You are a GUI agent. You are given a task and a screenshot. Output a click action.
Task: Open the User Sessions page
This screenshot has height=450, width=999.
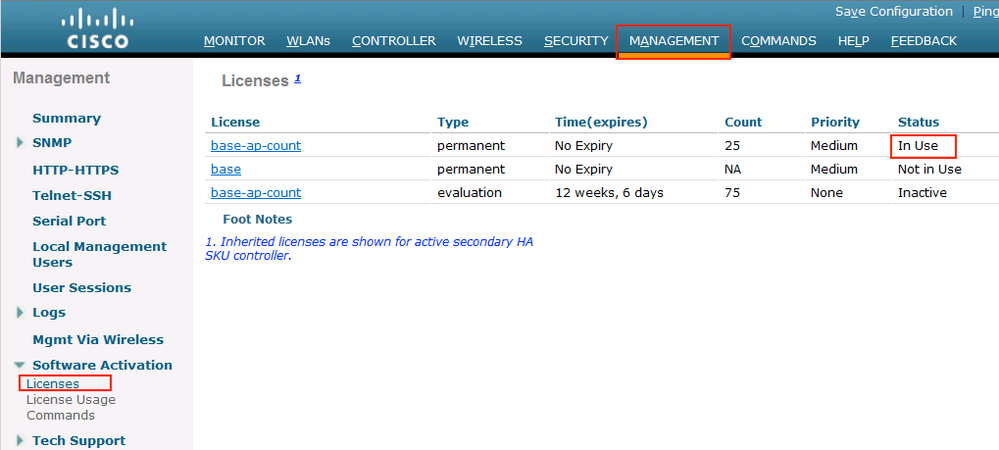(x=82, y=287)
